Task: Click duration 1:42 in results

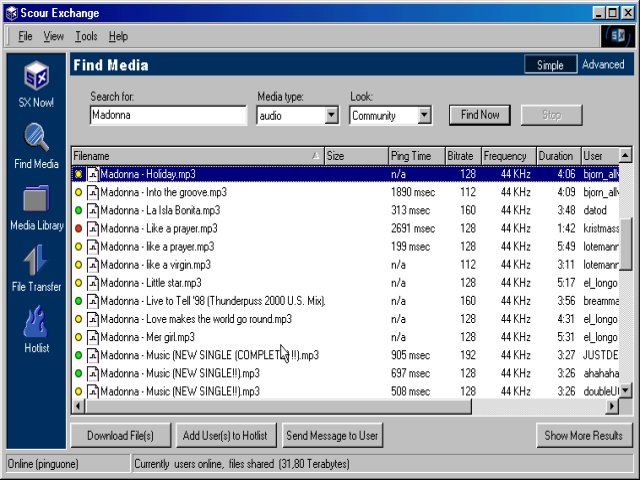Action: 566,229
